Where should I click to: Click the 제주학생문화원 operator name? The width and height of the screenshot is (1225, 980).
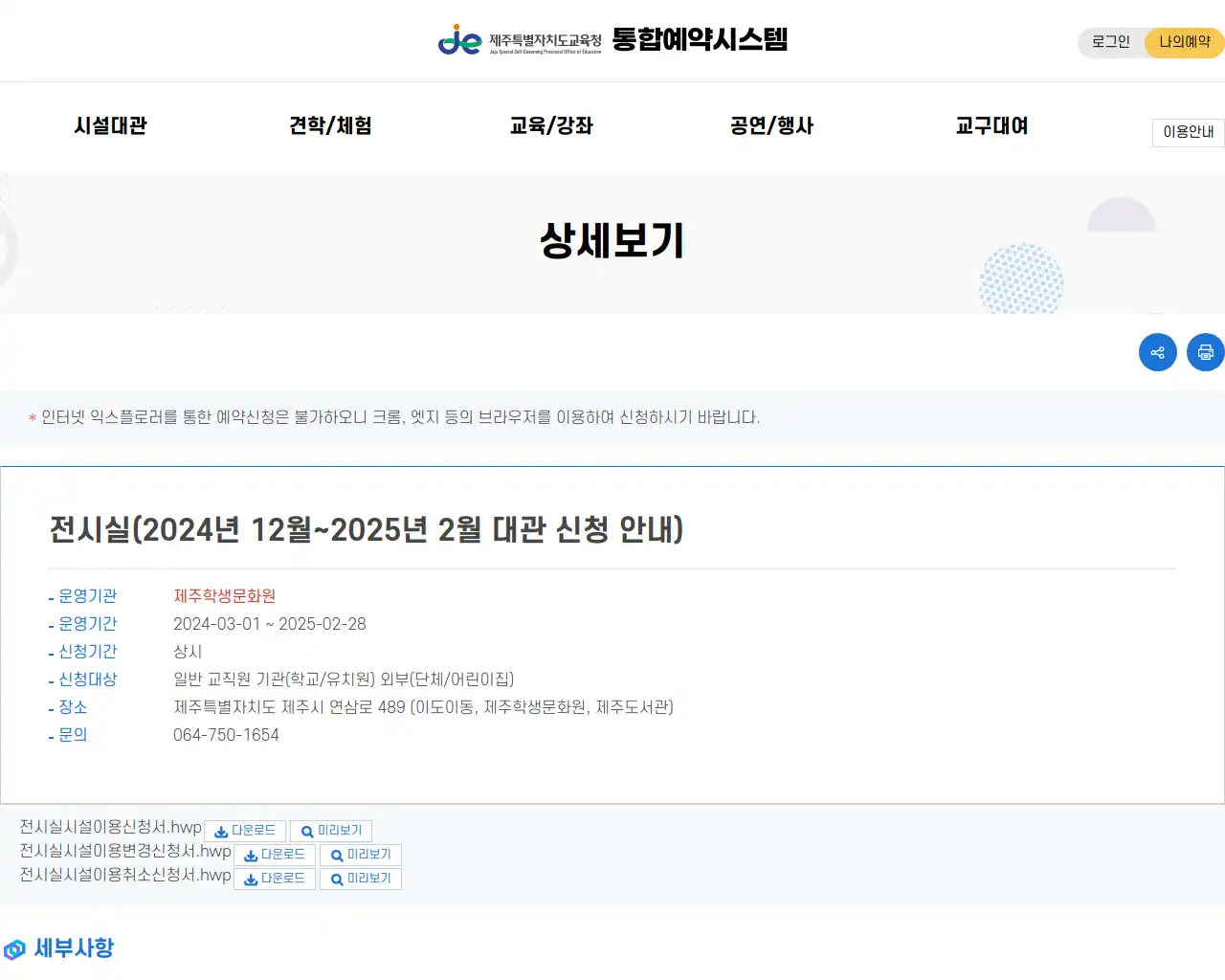coord(225,596)
